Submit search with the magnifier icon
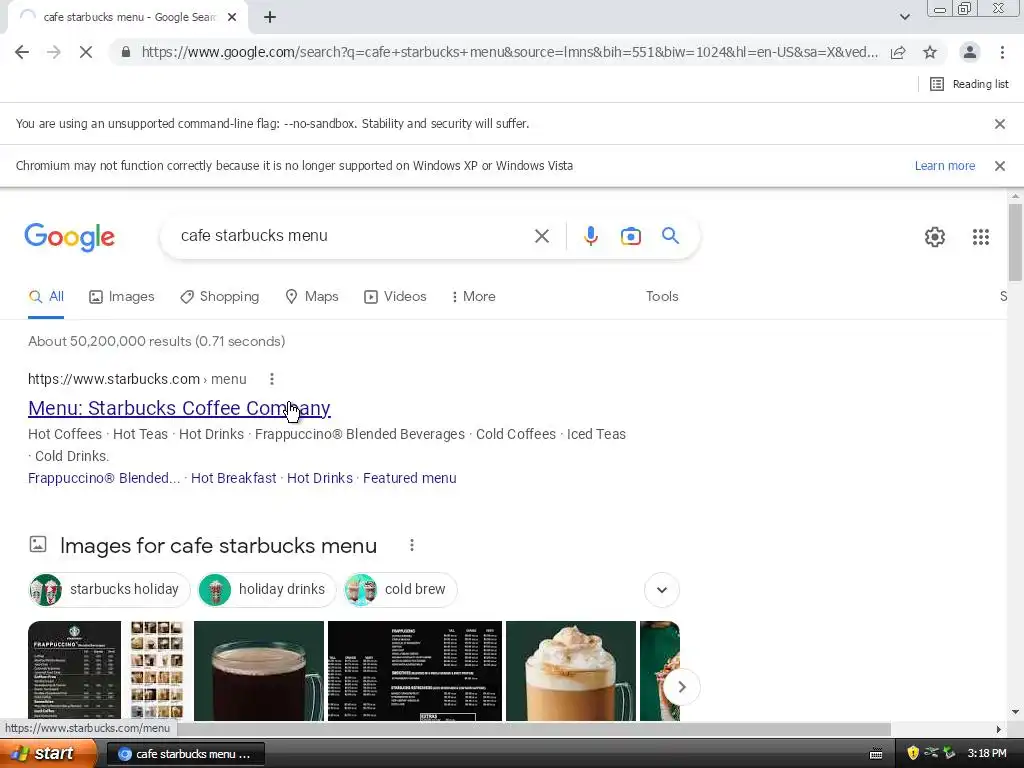 pyautogui.click(x=670, y=236)
